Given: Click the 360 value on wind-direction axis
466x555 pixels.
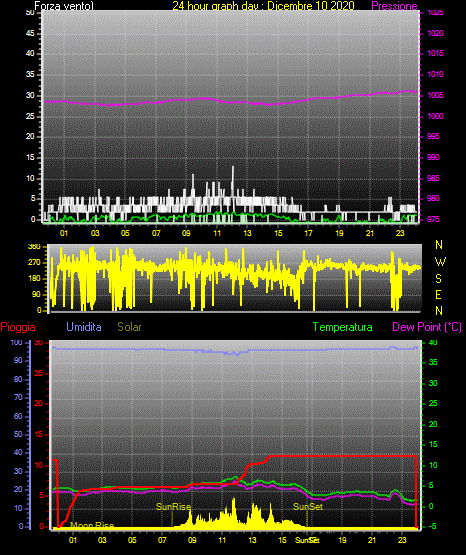Looking at the screenshot, I should coord(34,247).
